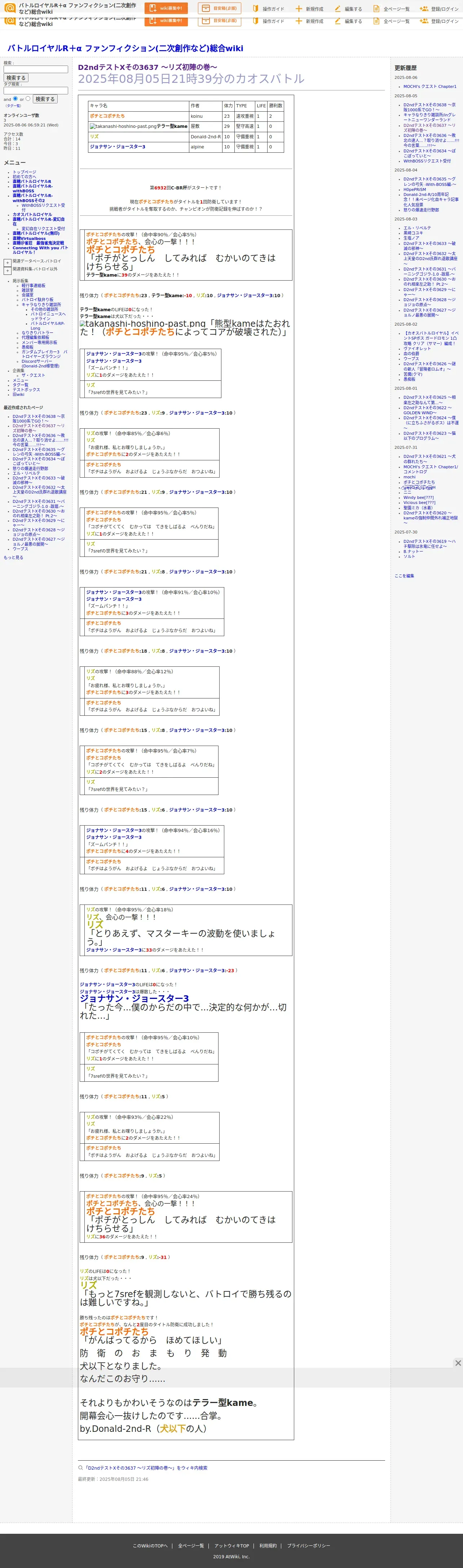This screenshot has width=463, height=1568.
Task: Open ザ・クエスト under 企画集
Action: tap(34, 375)
